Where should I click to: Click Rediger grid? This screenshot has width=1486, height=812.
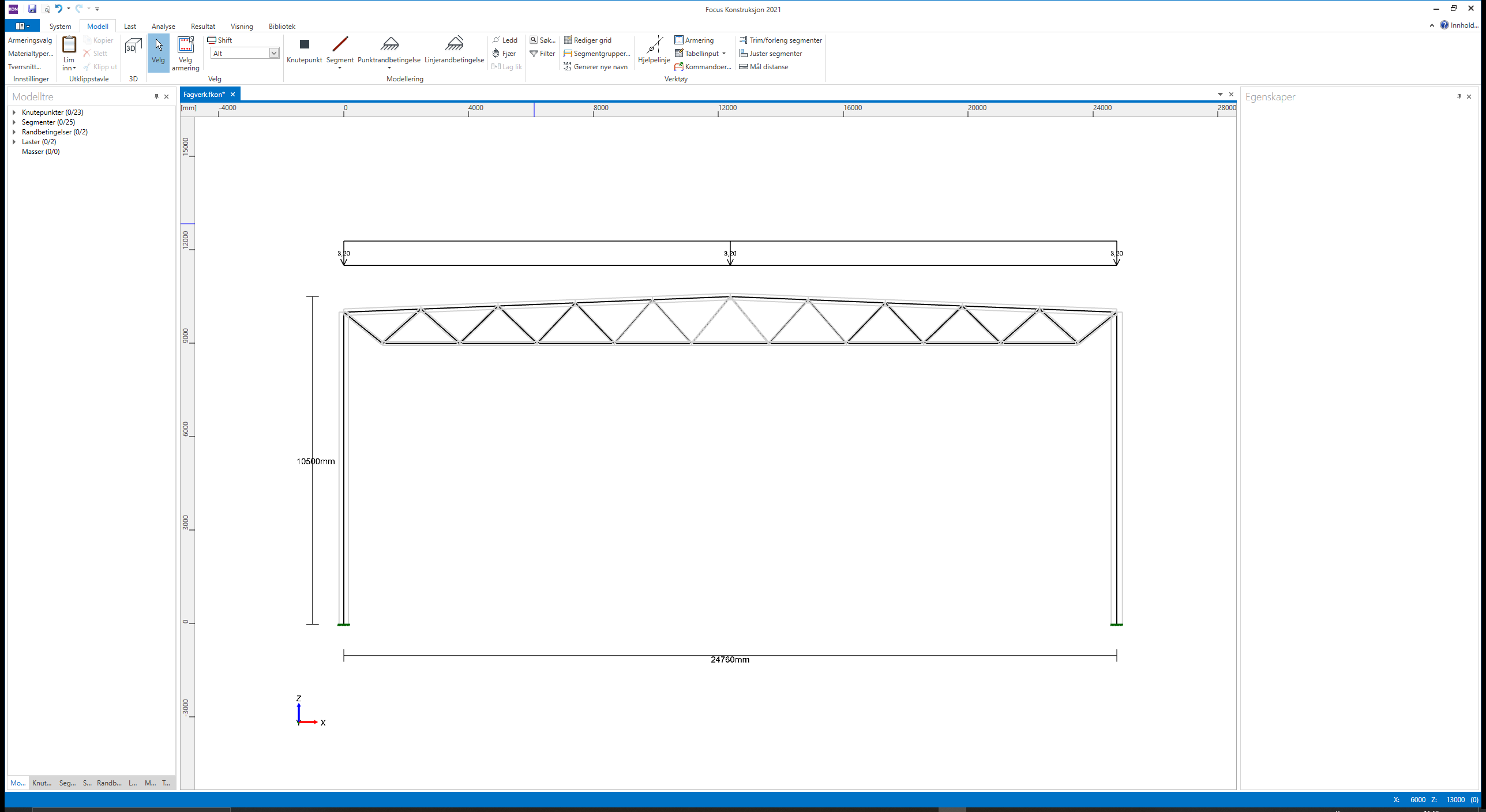[x=587, y=40]
